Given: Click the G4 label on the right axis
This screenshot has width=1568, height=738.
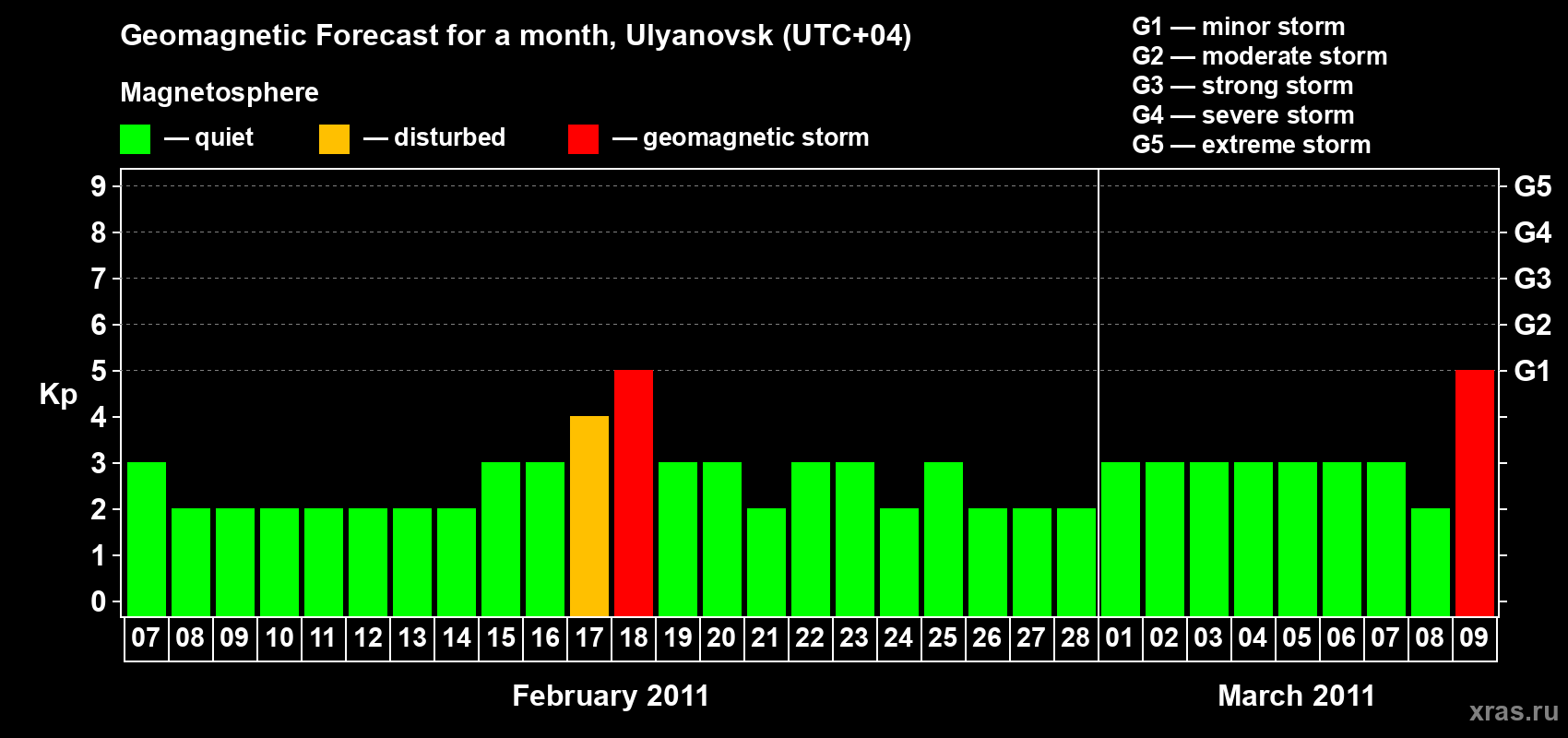Looking at the screenshot, I should coord(1533,232).
